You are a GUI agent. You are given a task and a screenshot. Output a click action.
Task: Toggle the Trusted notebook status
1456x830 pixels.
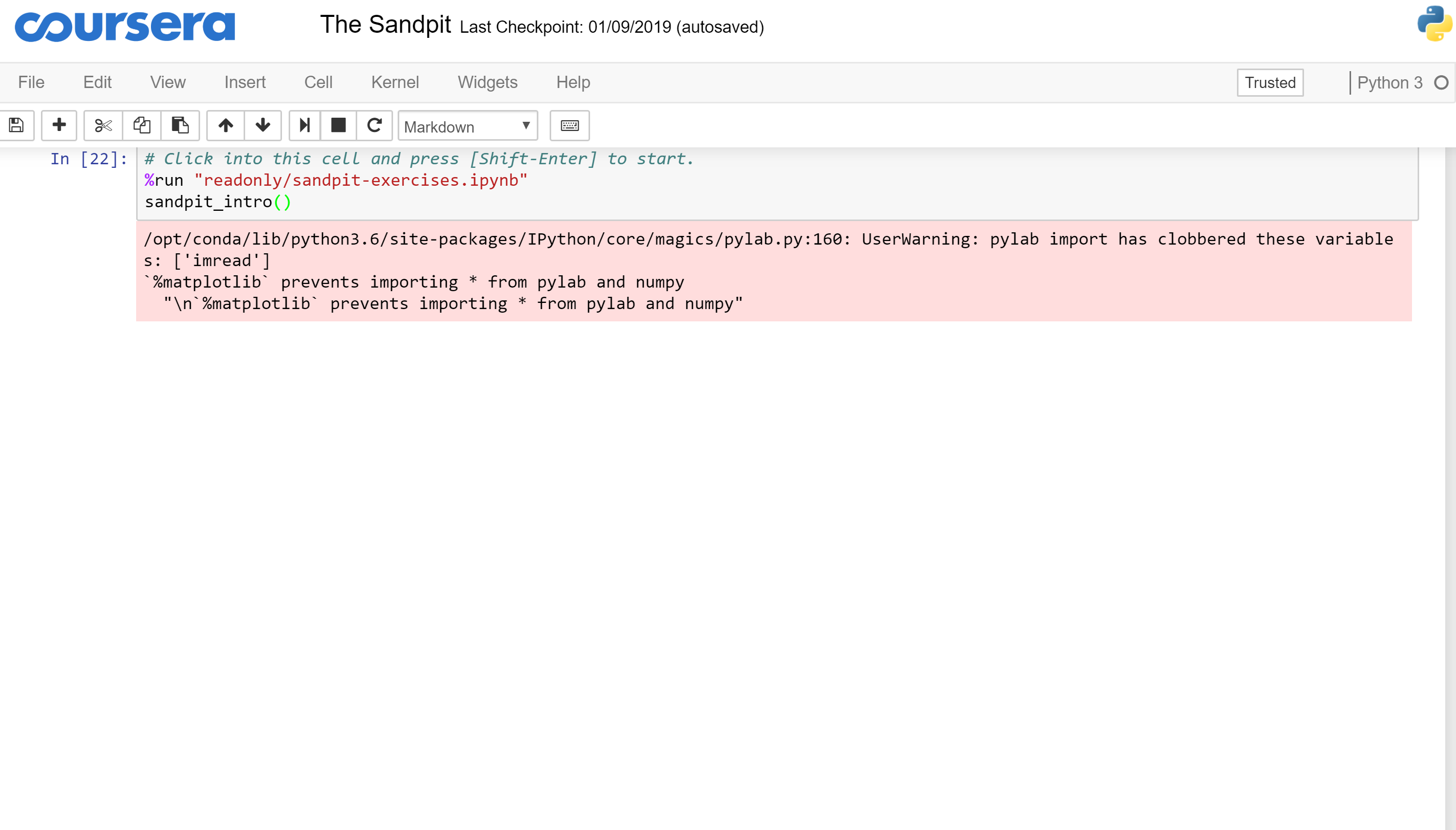coord(1271,82)
